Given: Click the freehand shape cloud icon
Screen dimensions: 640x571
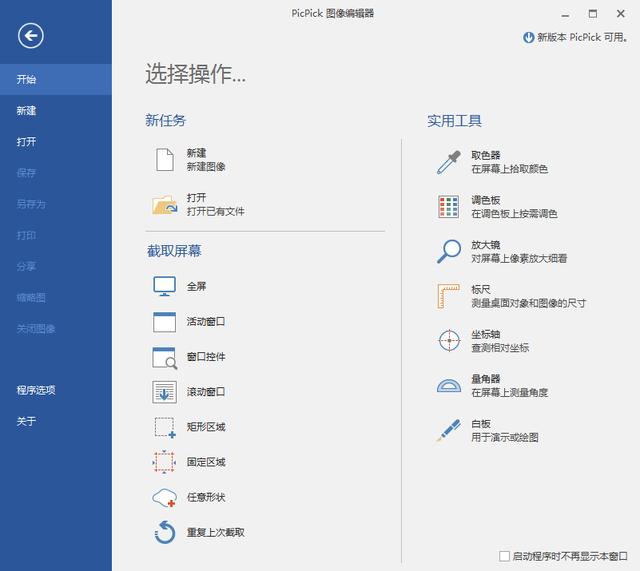Looking at the screenshot, I should point(164,498).
